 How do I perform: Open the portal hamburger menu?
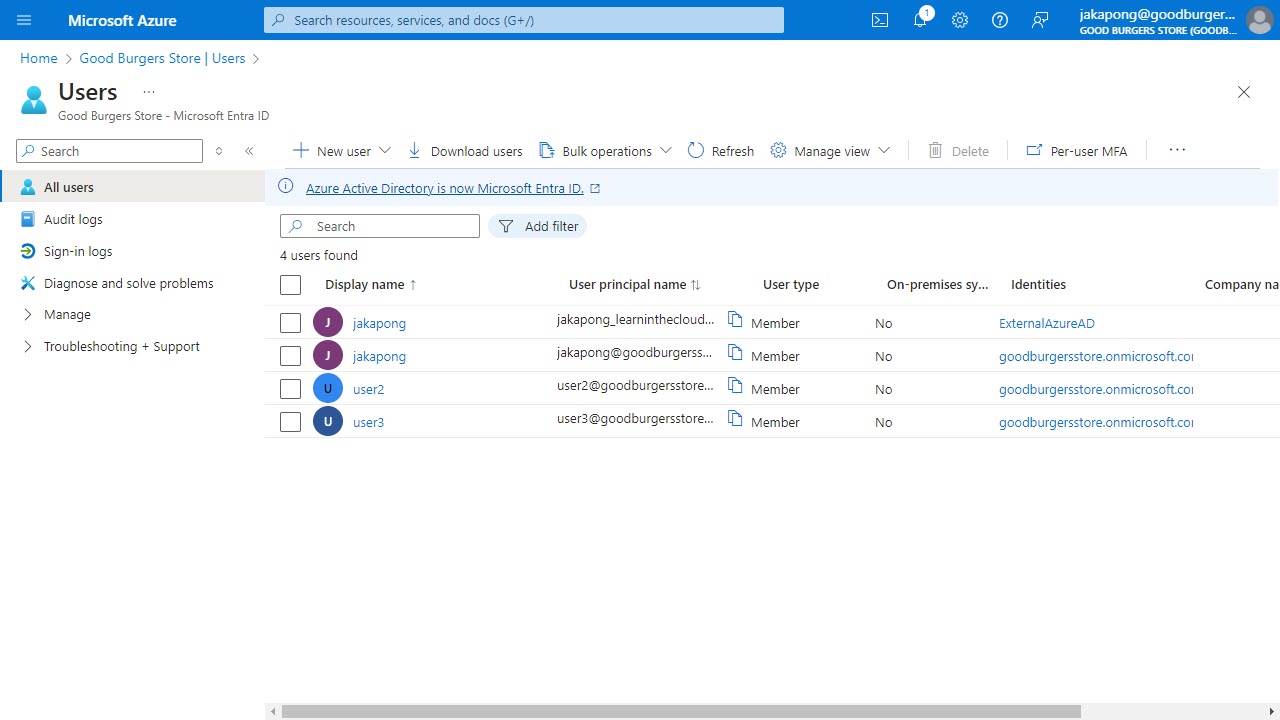pyautogui.click(x=24, y=20)
